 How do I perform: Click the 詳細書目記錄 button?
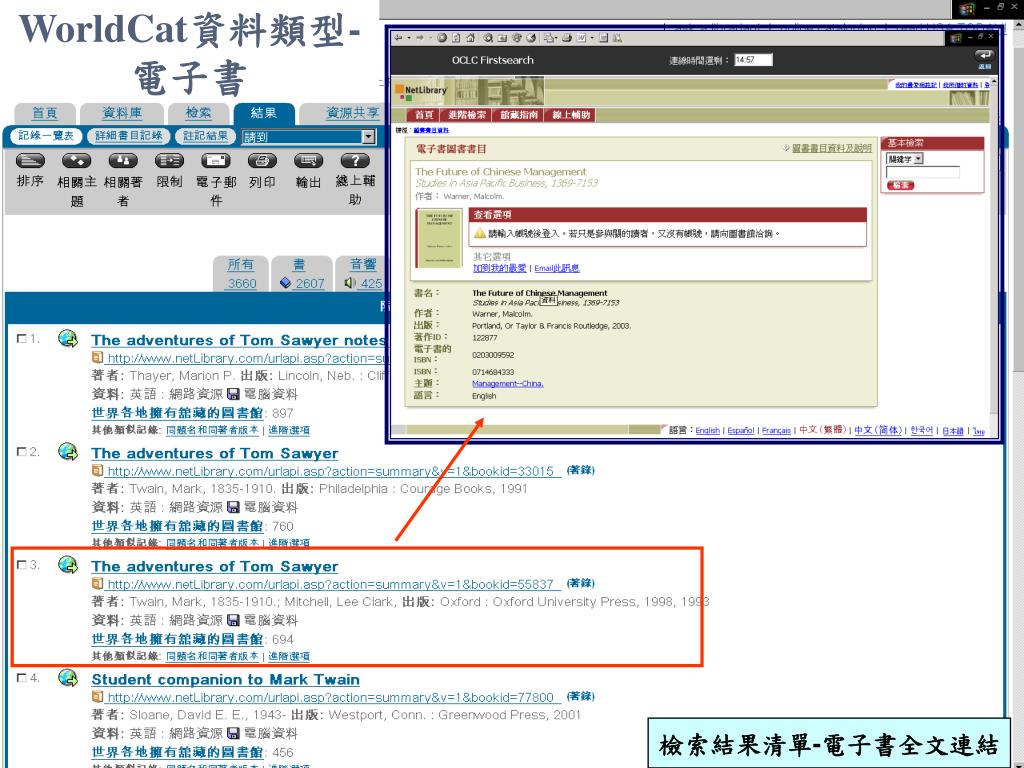[x=129, y=136]
